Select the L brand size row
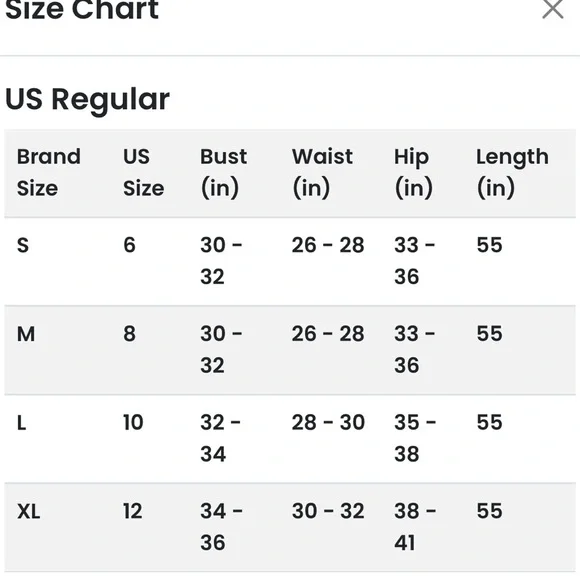The height and width of the screenshot is (580, 580). tap(290, 439)
